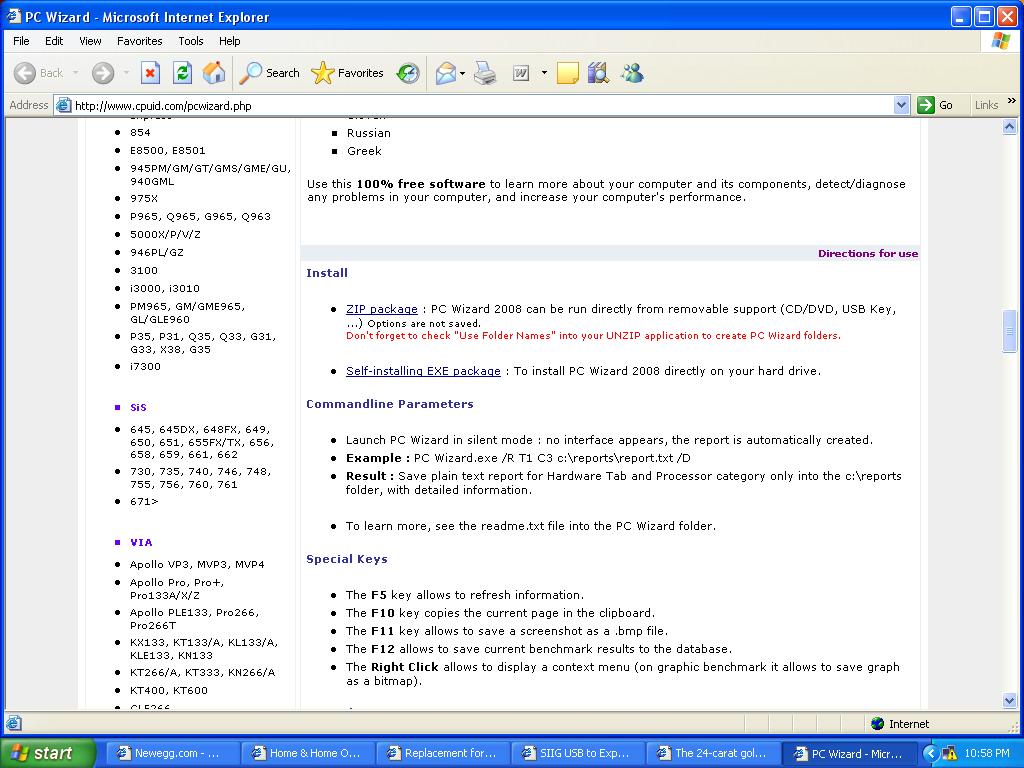Click the Mail envelope icon
Screen dimensions: 1024x768
445,73
